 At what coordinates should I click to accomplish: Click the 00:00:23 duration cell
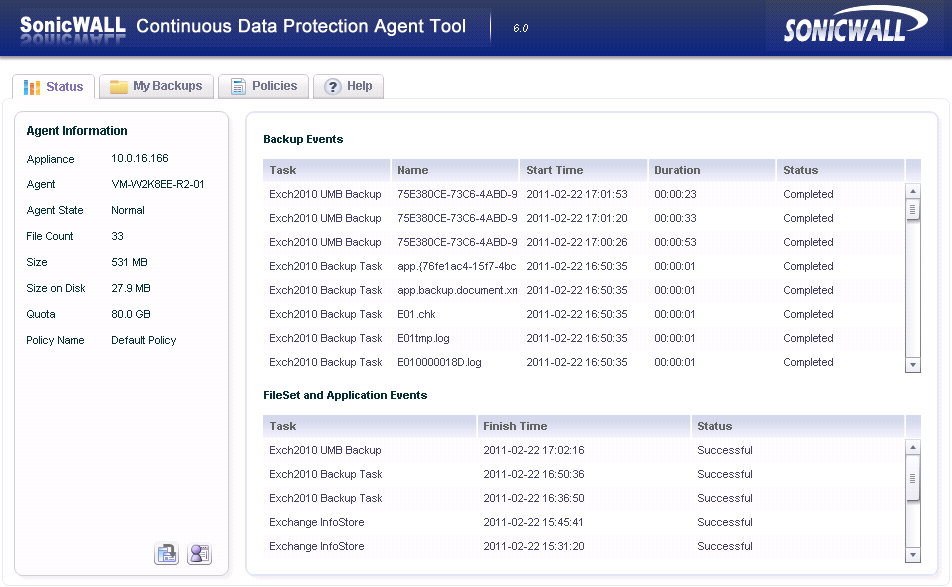675,194
